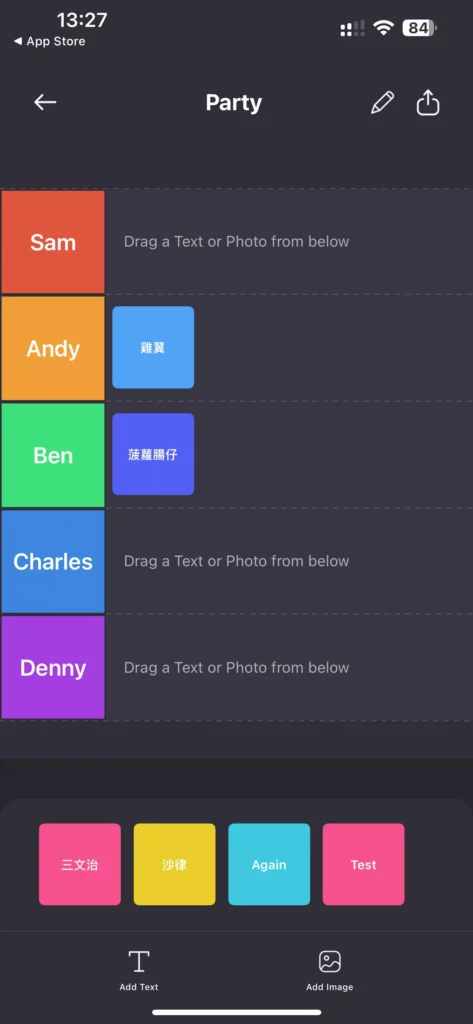473x1024 pixels.
Task: Tap the 菠蘿腸仔 tile in Ben's row
Action: tap(153, 454)
